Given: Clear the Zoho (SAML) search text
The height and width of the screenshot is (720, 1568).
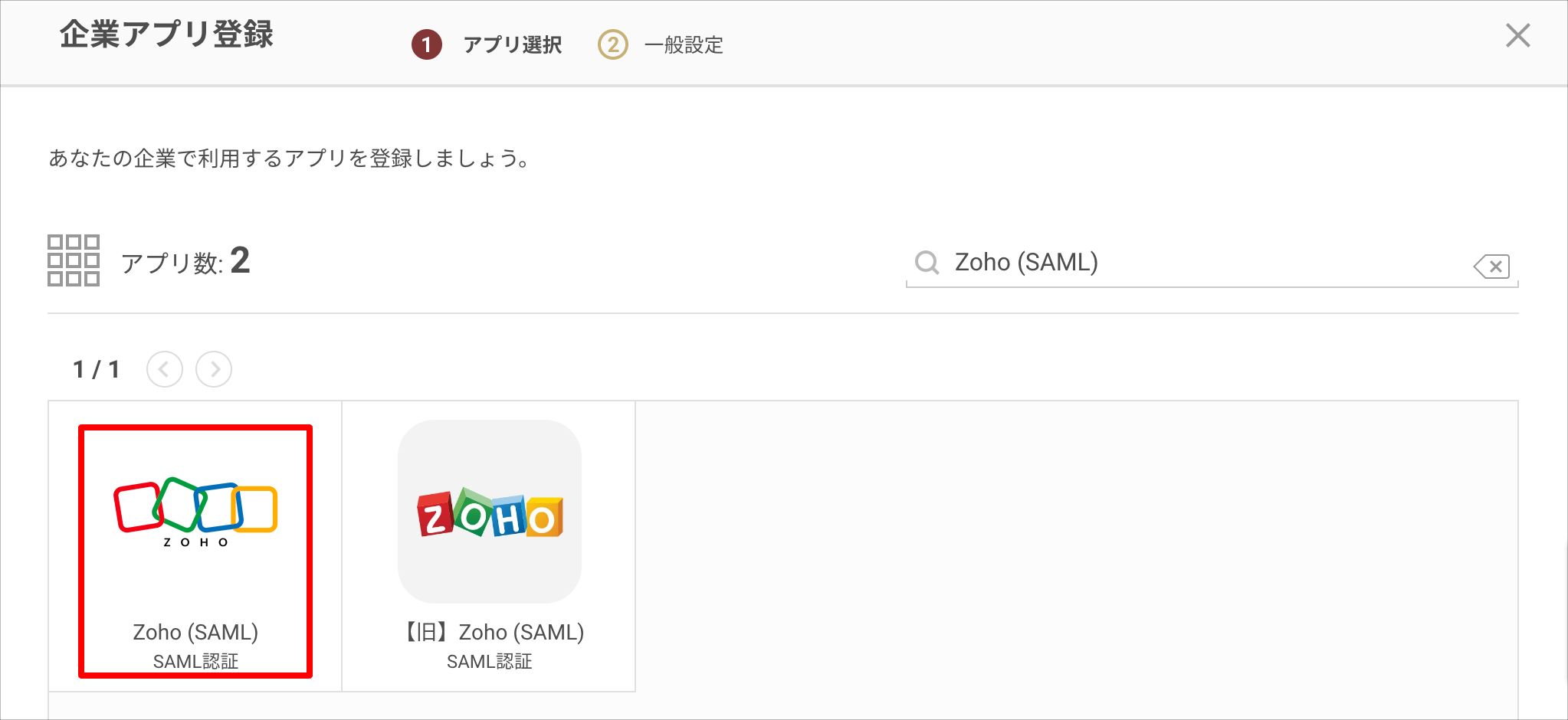Looking at the screenshot, I should (x=1491, y=266).
